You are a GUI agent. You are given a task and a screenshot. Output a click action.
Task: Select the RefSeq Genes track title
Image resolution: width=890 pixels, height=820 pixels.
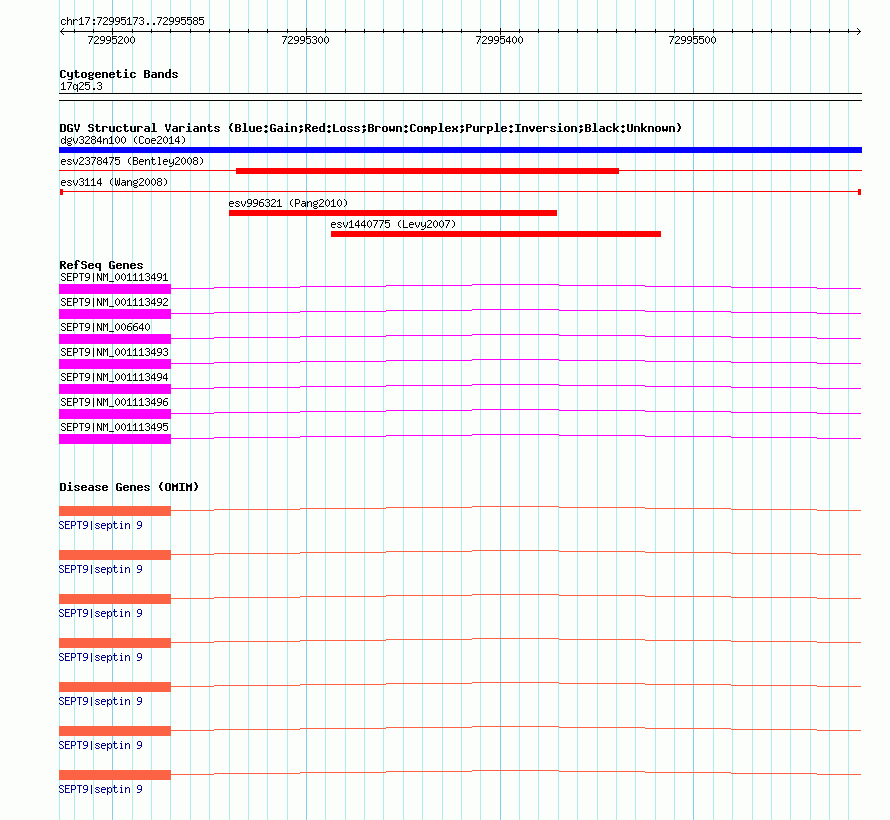tap(101, 265)
